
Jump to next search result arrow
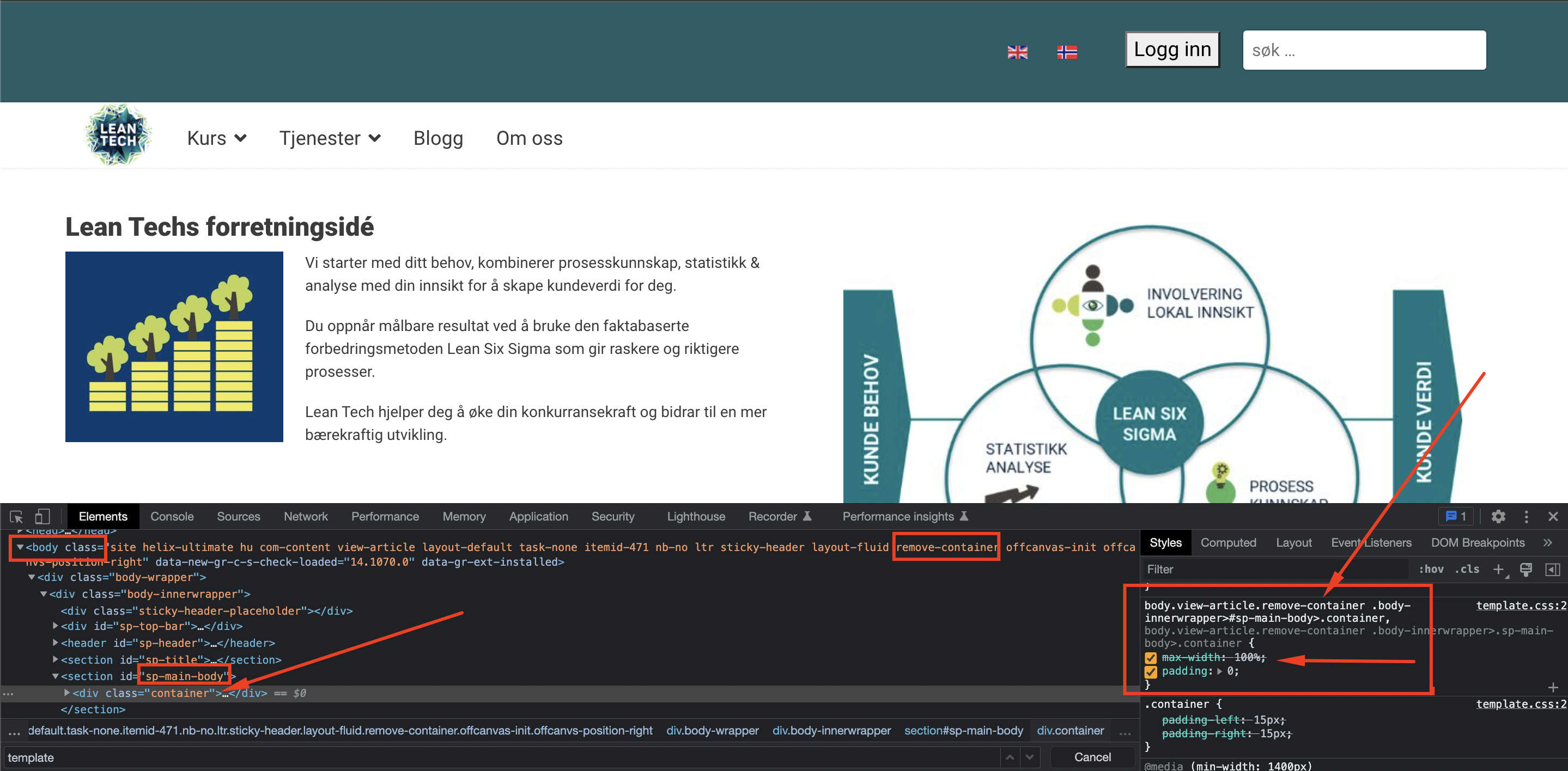[x=1029, y=757]
